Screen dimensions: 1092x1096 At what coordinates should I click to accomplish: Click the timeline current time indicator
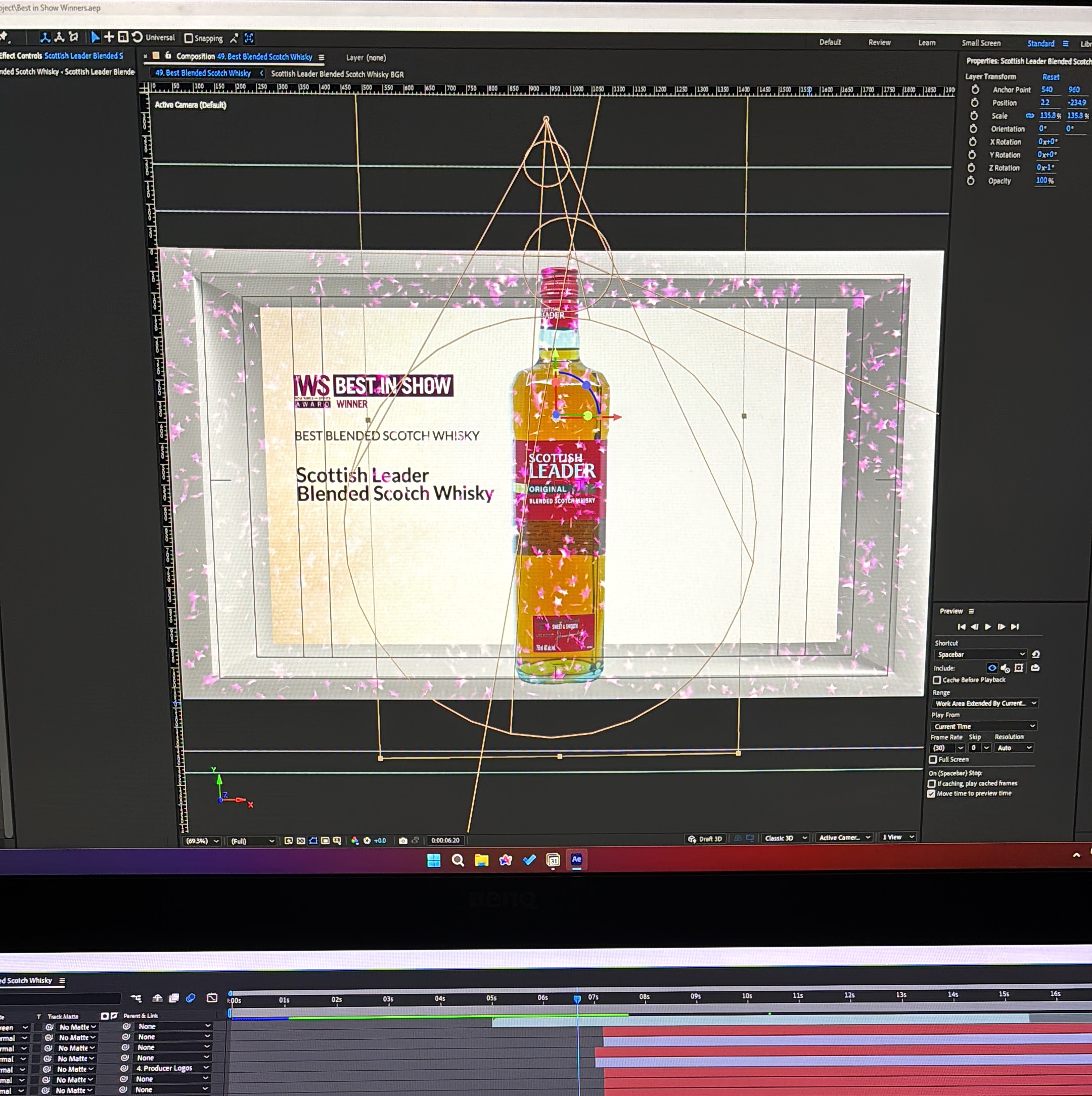(x=577, y=999)
